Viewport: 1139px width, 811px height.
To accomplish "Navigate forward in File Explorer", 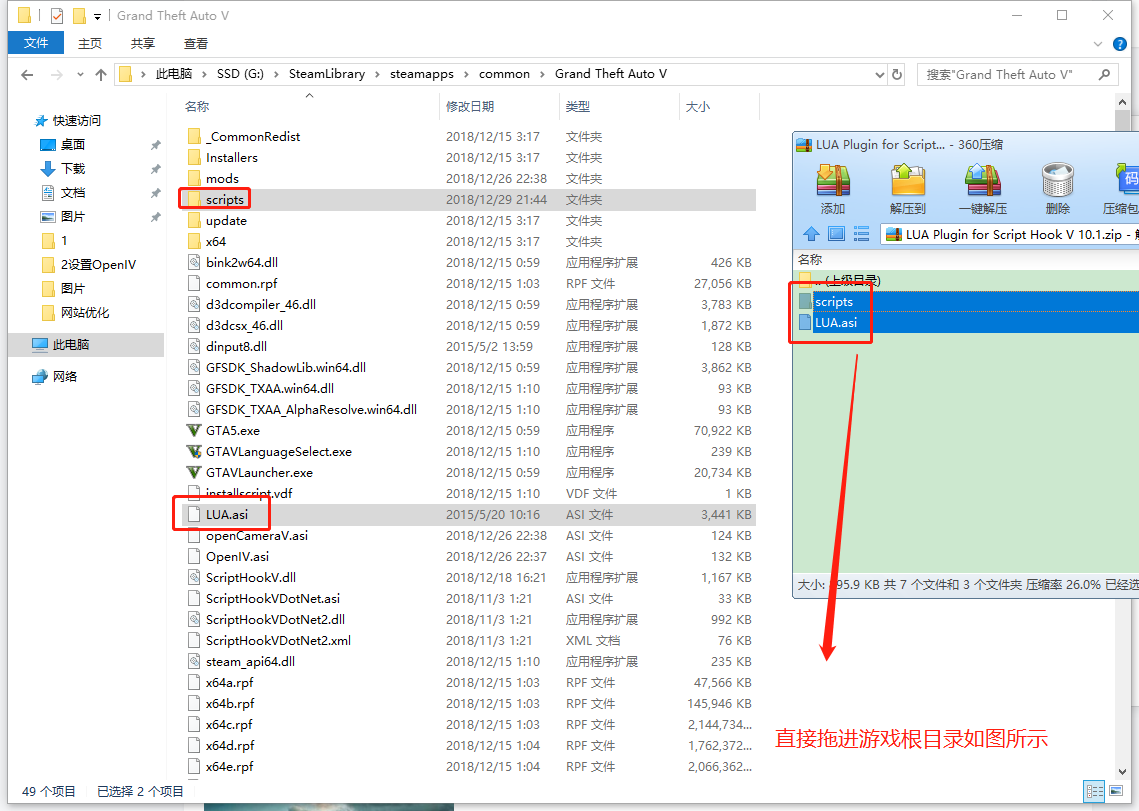I will [57, 74].
